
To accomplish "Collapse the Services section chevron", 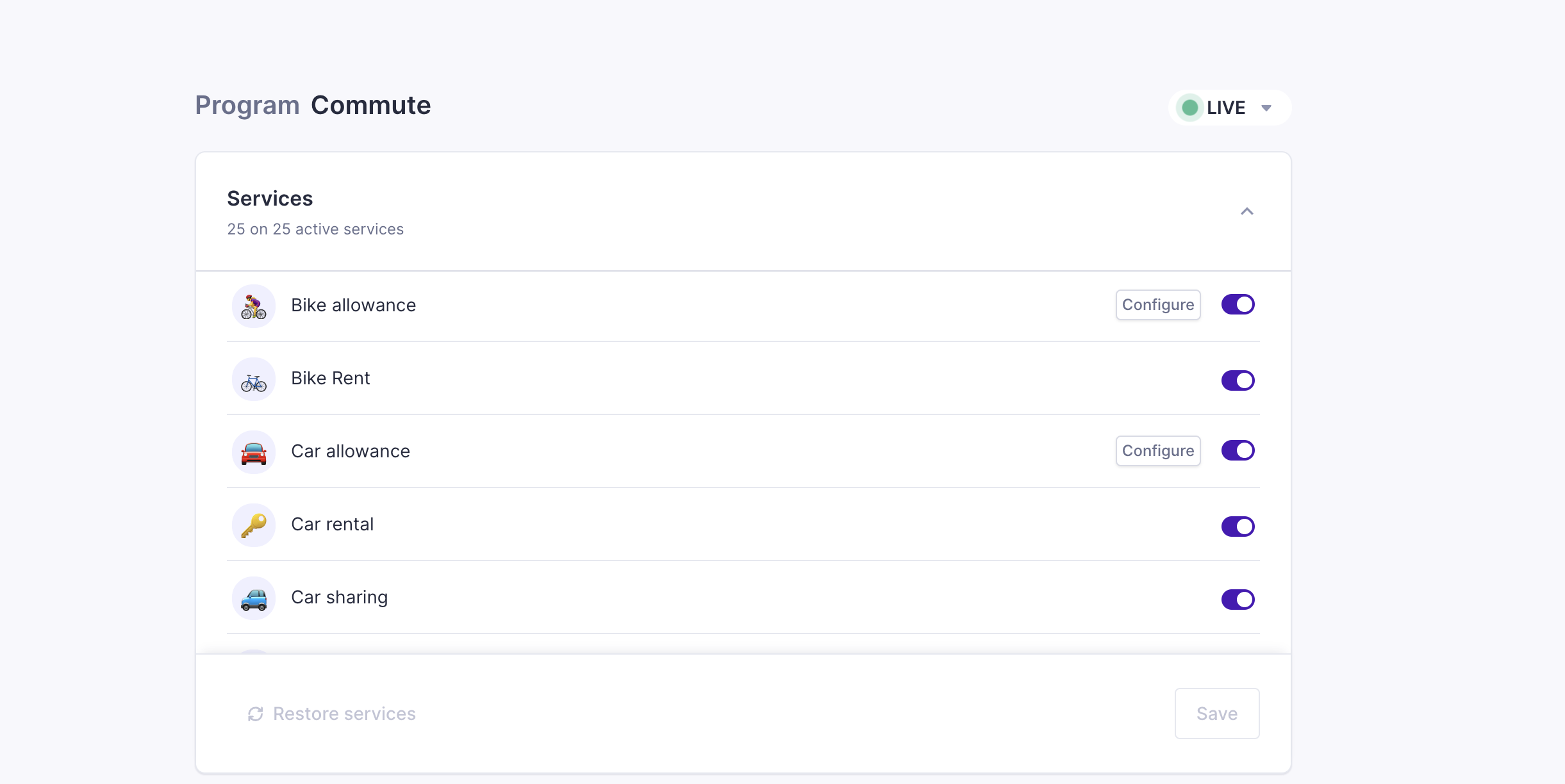I will click(x=1246, y=211).
